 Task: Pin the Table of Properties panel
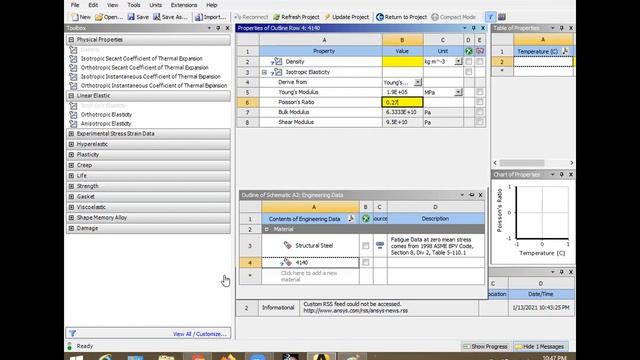[562, 28]
